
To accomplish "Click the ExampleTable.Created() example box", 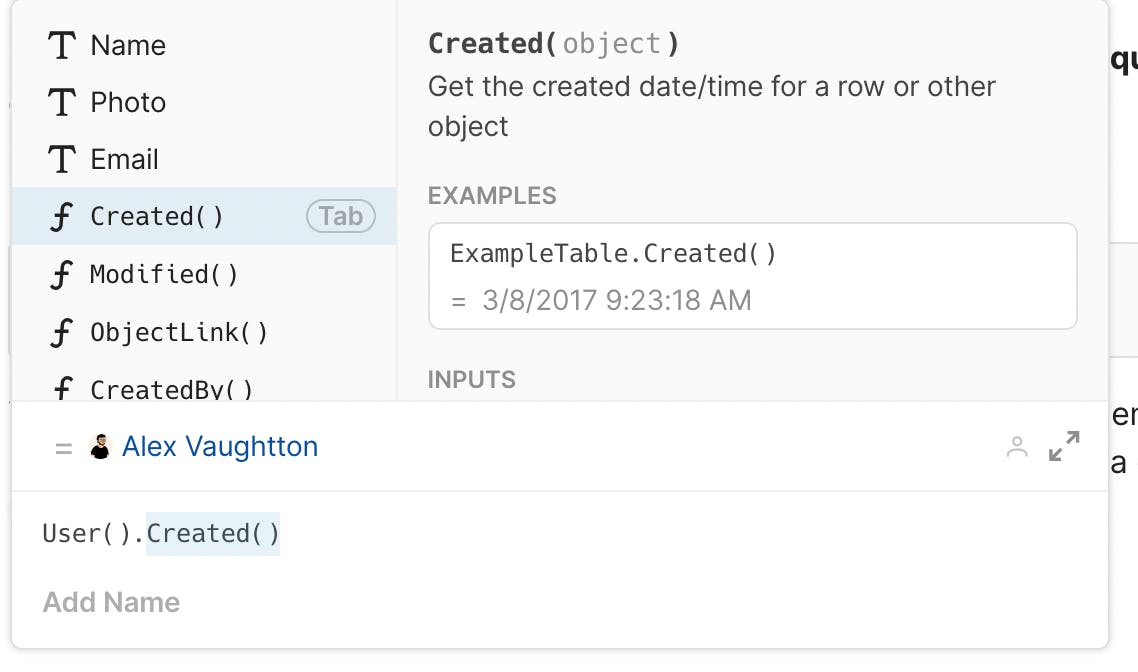I will pyautogui.click(x=752, y=276).
